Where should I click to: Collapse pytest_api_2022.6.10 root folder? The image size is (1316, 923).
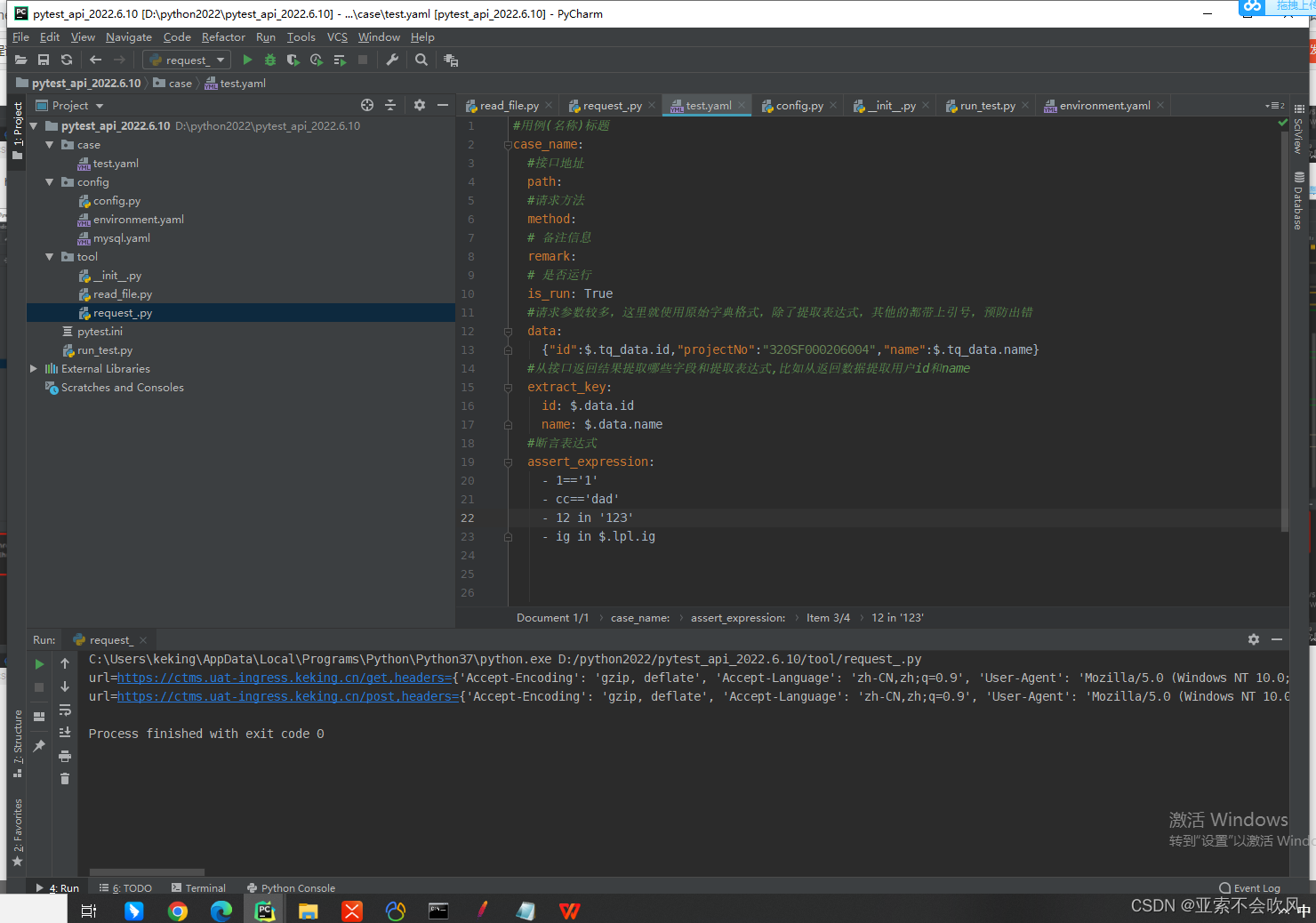pyautogui.click(x=34, y=126)
